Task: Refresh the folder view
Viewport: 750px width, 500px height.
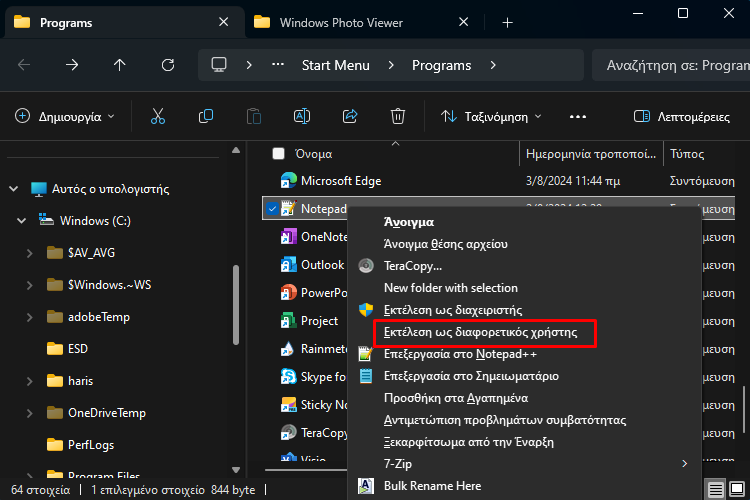Action: click(168, 65)
